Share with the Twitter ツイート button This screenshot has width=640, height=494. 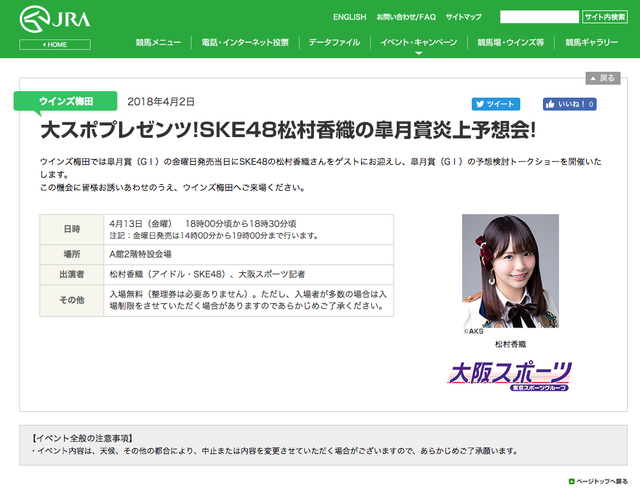(x=496, y=104)
